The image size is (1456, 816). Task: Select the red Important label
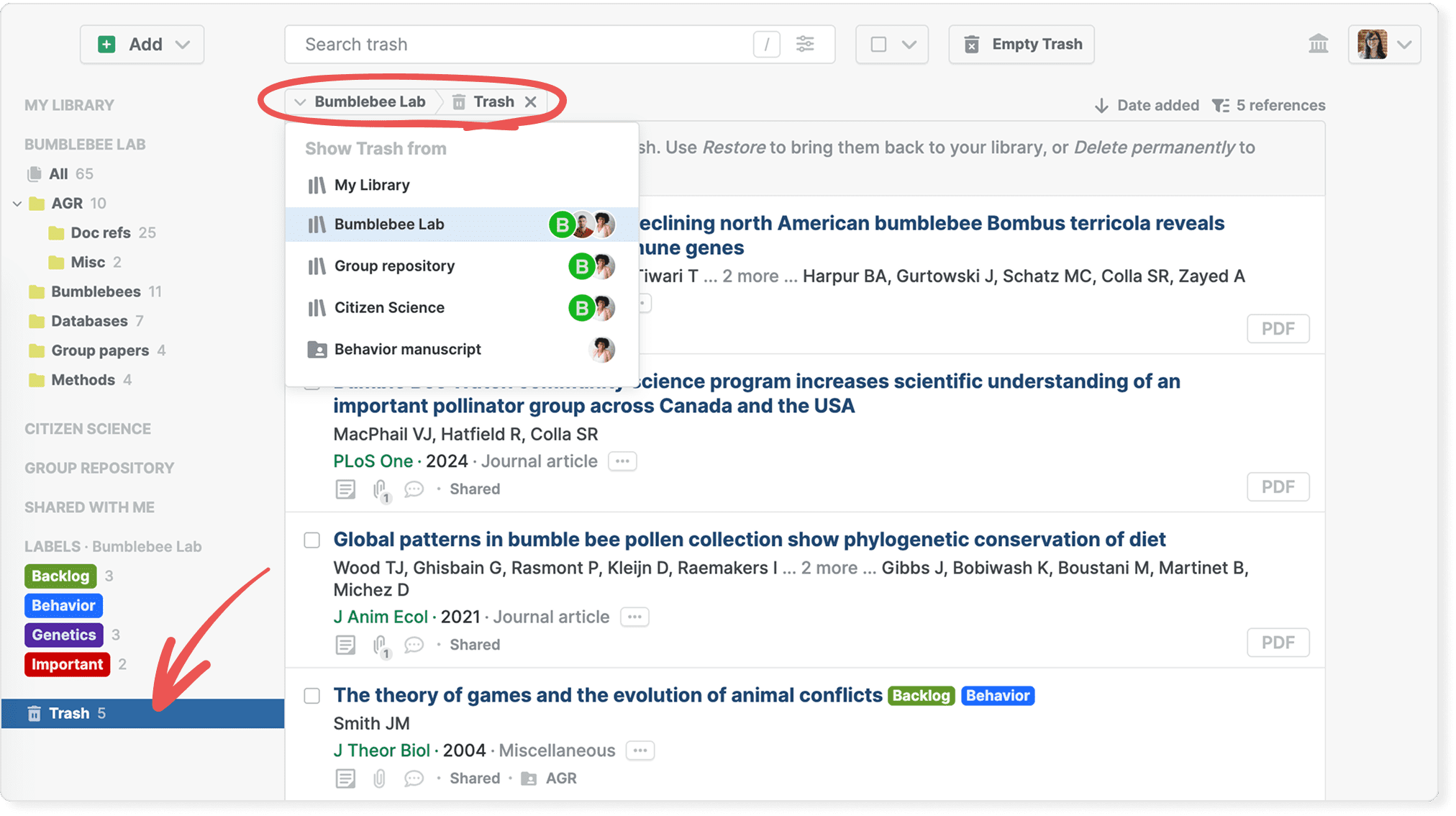tap(67, 664)
